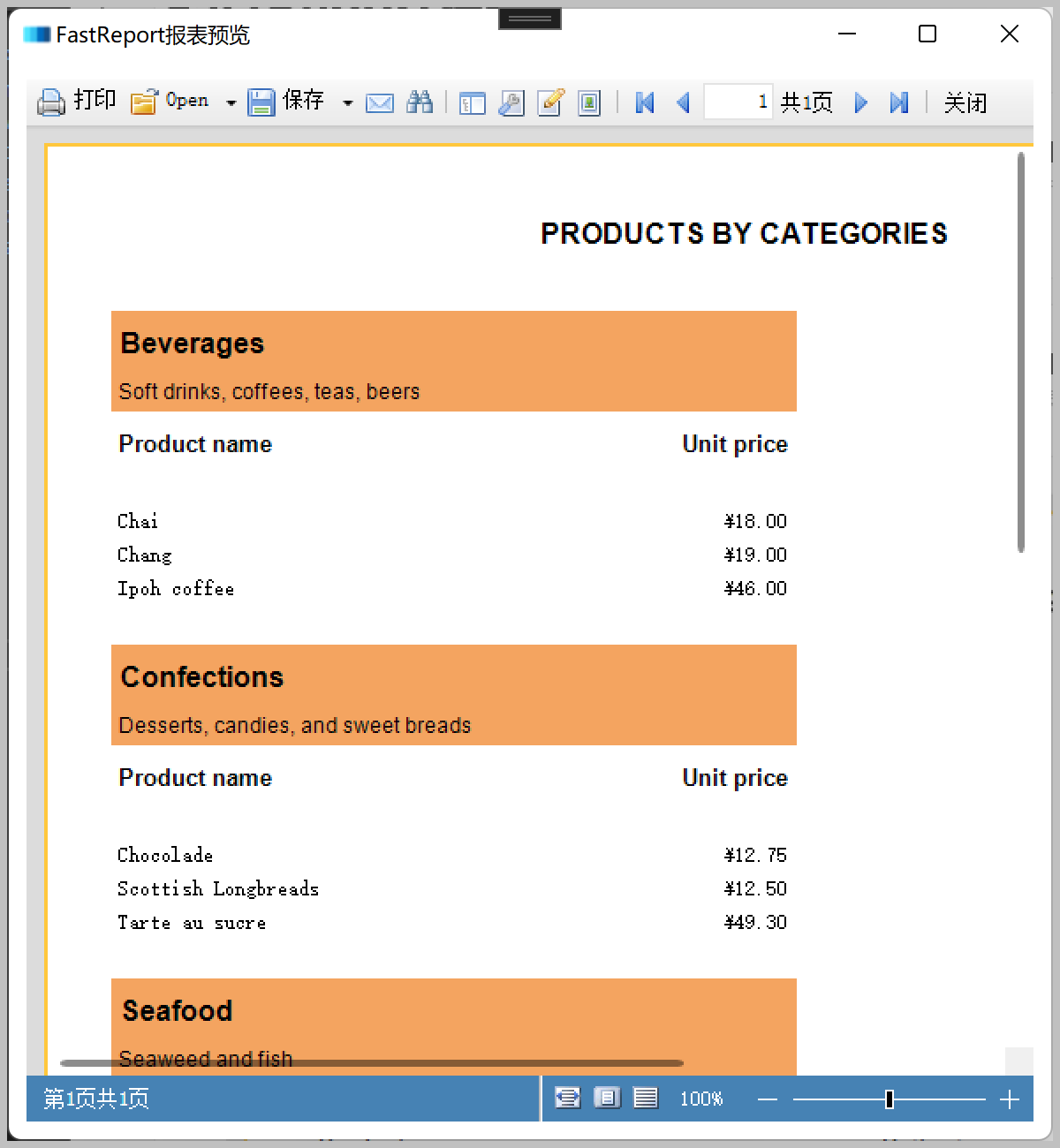Image resolution: width=1060 pixels, height=1148 pixels.
Task: Click the 关闭 close preview button
Action: [965, 102]
